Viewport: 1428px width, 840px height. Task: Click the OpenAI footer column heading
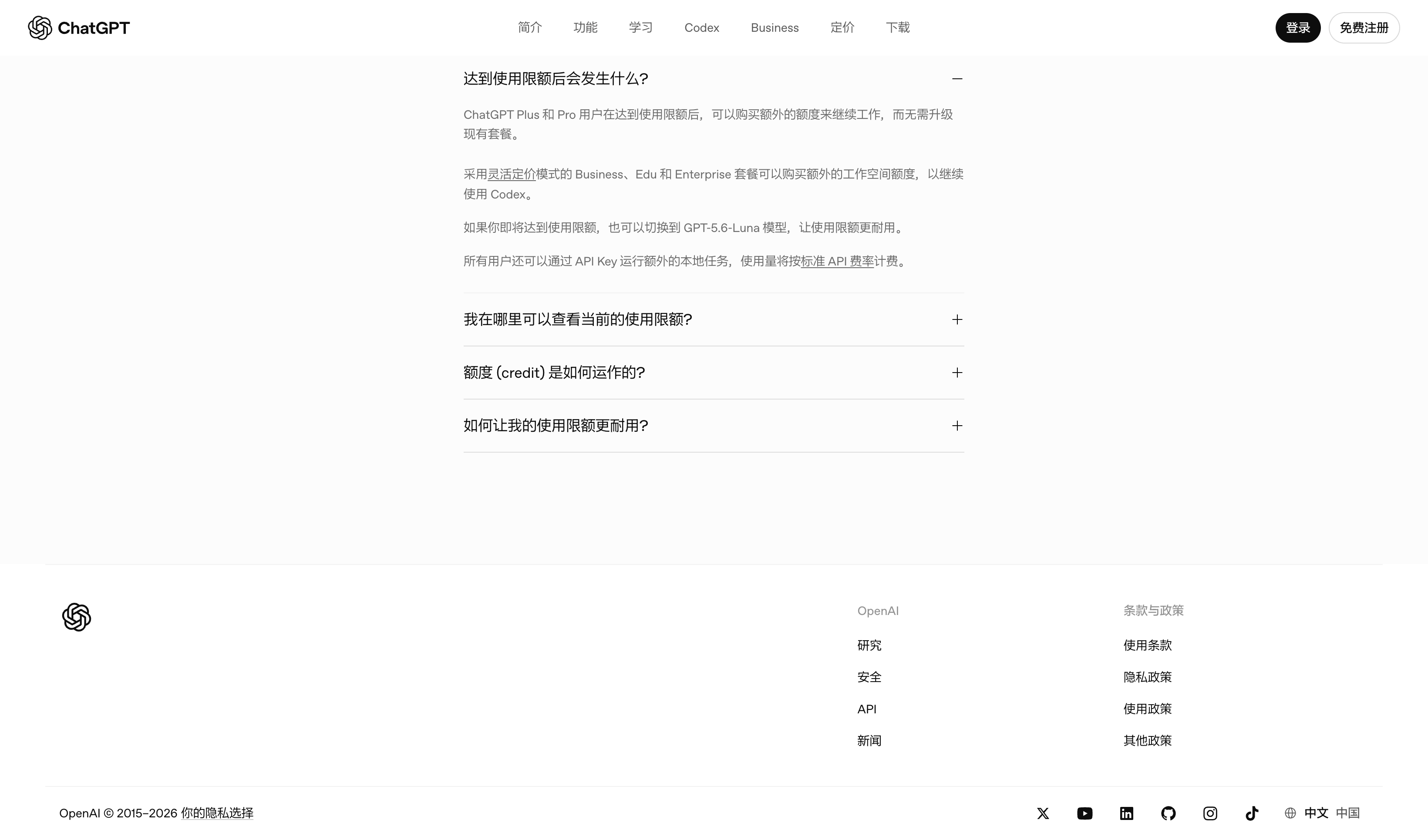878,611
